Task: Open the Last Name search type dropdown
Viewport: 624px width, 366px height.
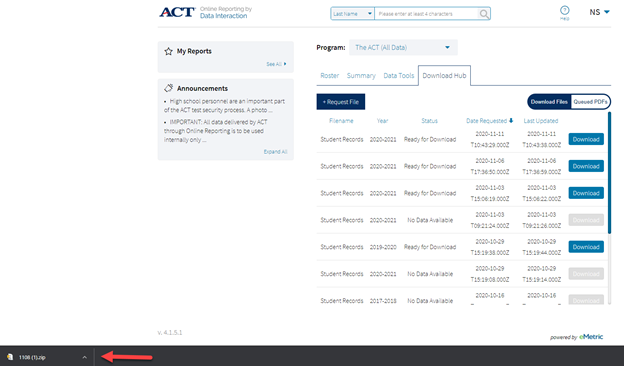Action: click(x=352, y=14)
